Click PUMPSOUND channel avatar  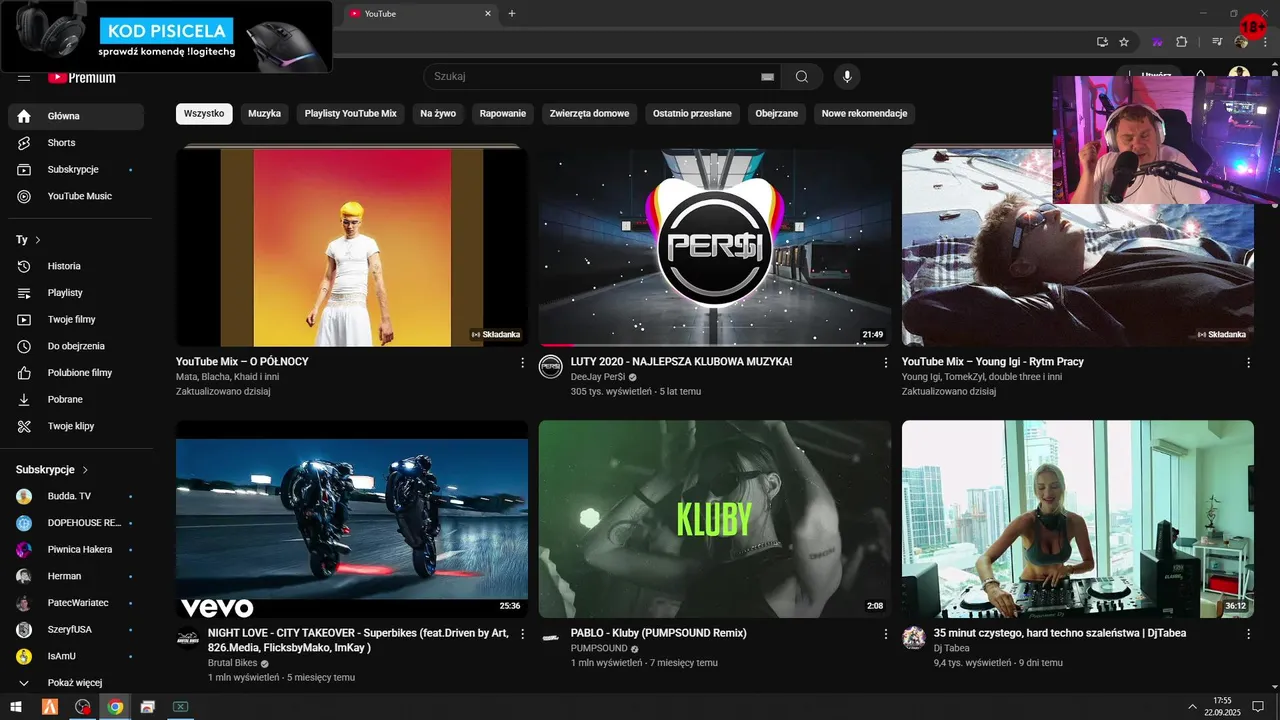coord(551,638)
